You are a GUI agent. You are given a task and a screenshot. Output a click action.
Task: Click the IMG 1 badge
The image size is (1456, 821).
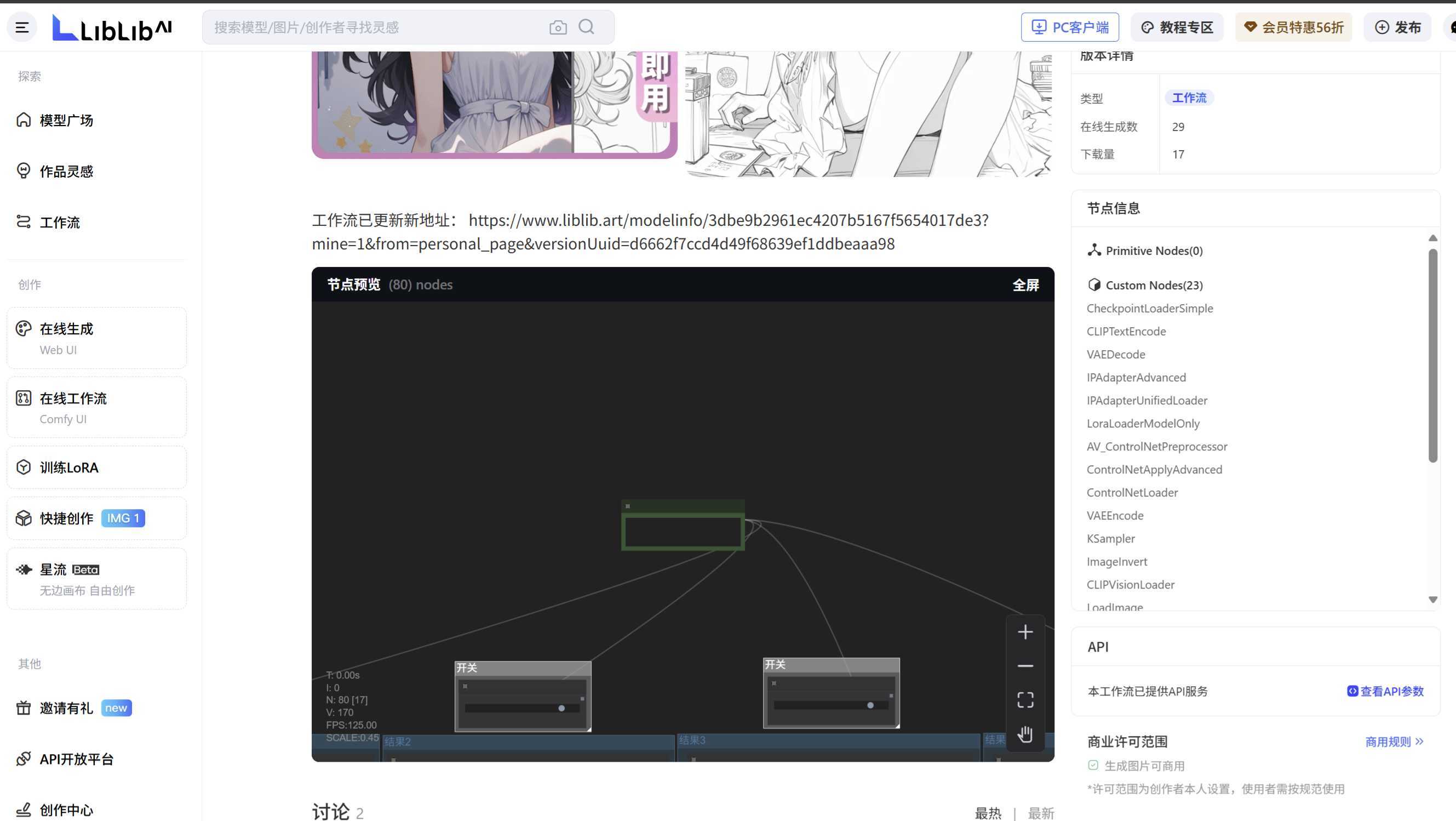click(x=123, y=518)
